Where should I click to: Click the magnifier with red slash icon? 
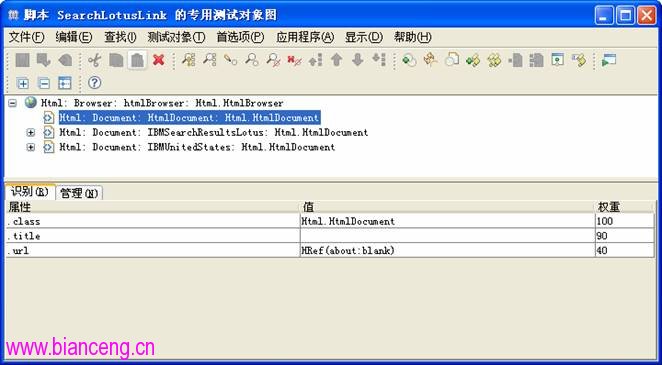coord(273,60)
